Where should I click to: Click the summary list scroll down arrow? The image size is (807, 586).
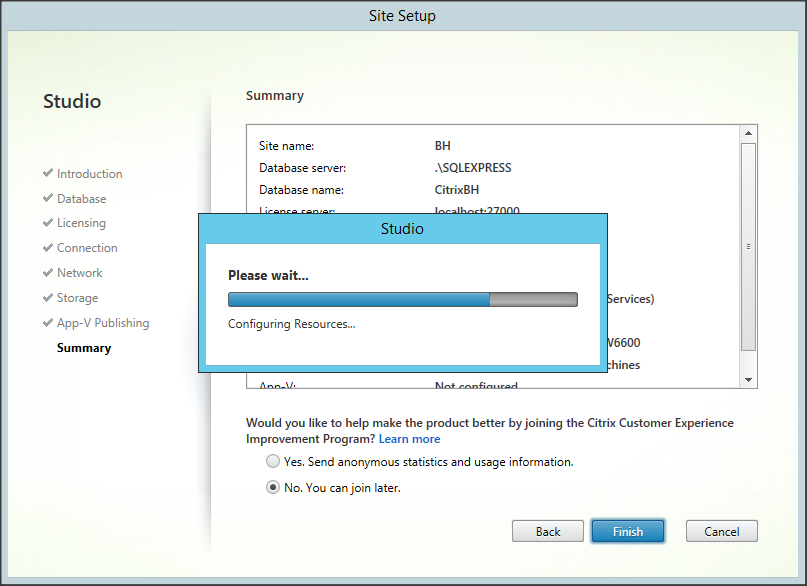click(748, 380)
